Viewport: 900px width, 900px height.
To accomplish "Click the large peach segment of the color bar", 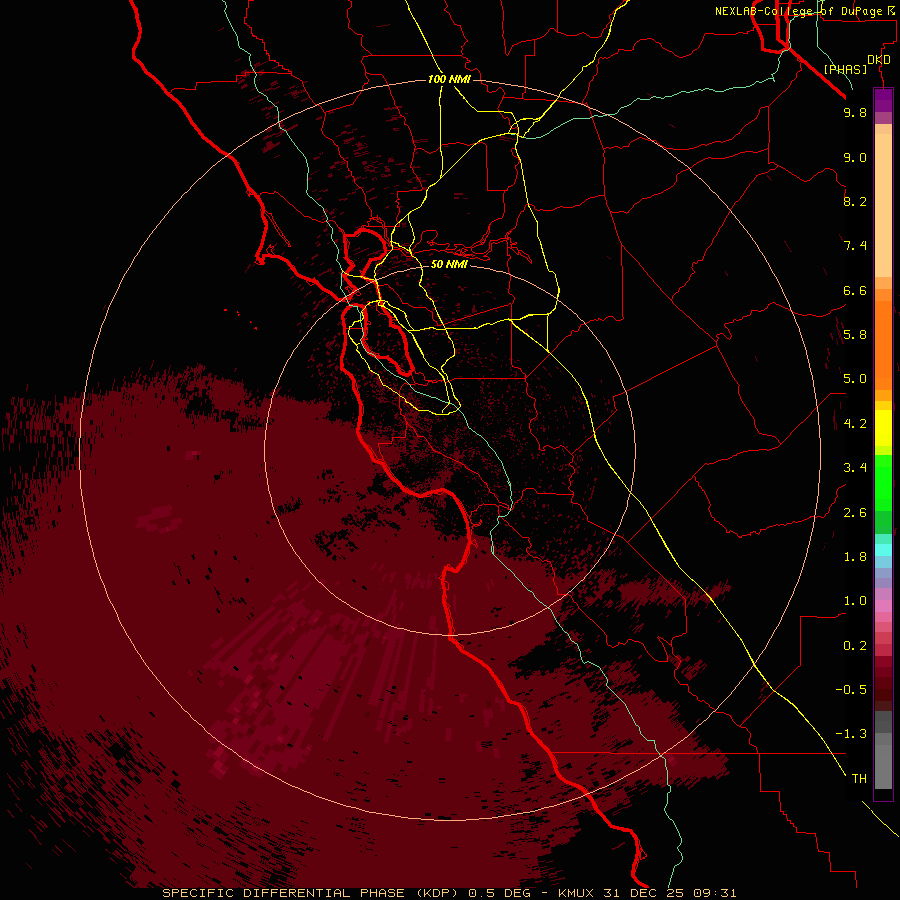I will pyautogui.click(x=883, y=205).
